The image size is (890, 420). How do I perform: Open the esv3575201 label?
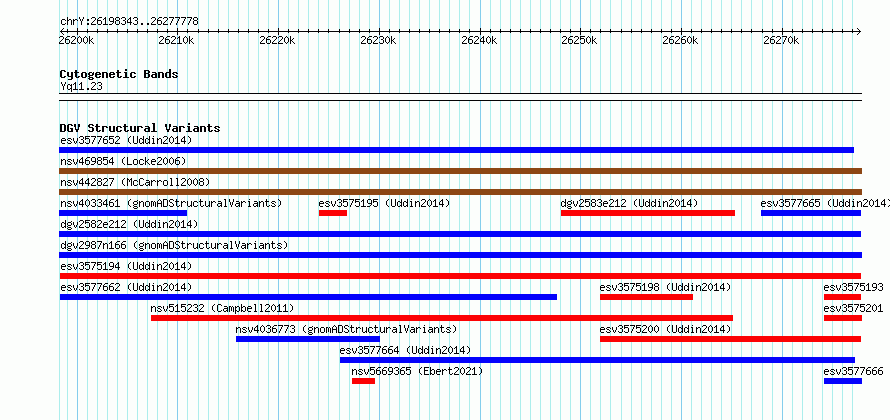pos(854,308)
